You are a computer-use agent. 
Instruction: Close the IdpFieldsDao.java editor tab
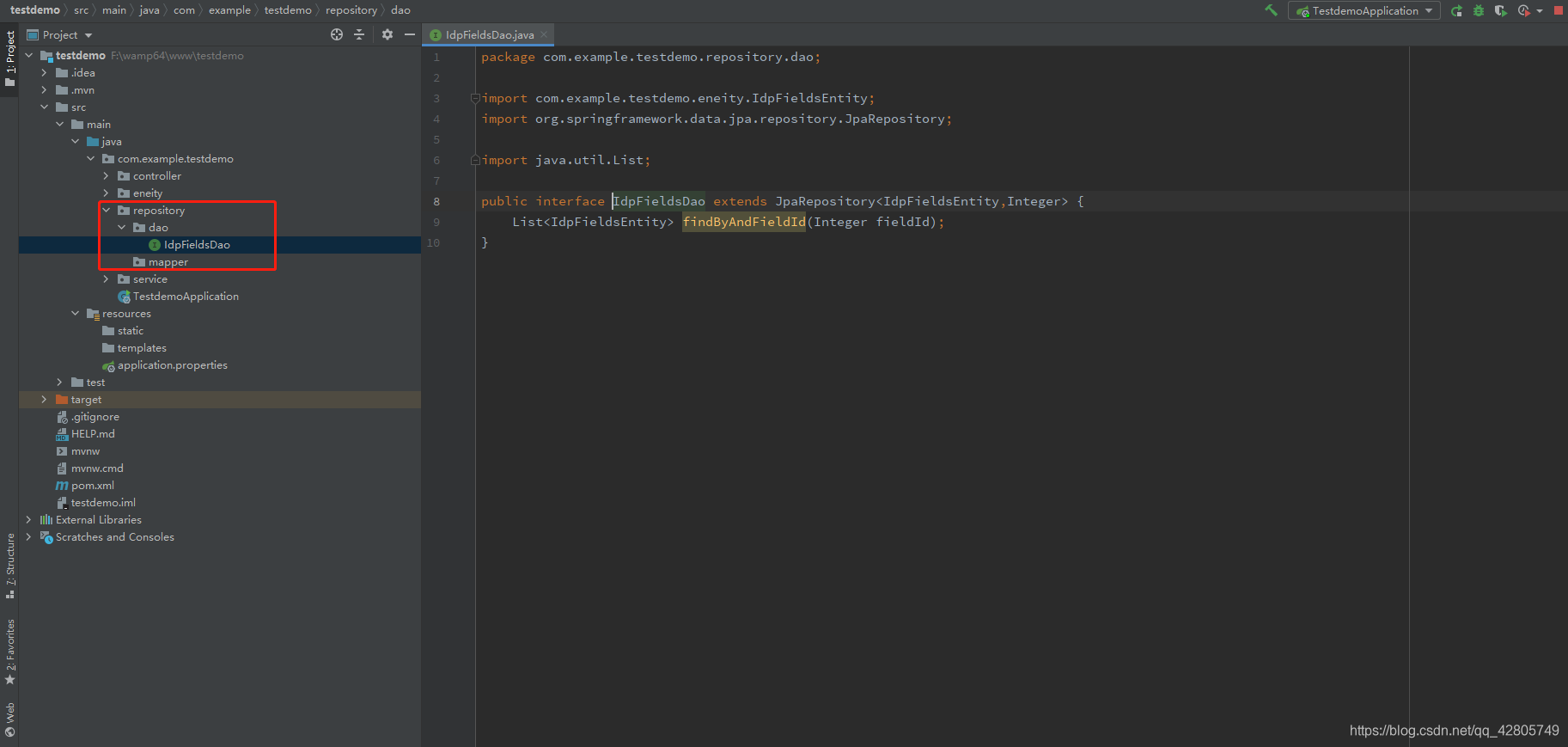(544, 34)
